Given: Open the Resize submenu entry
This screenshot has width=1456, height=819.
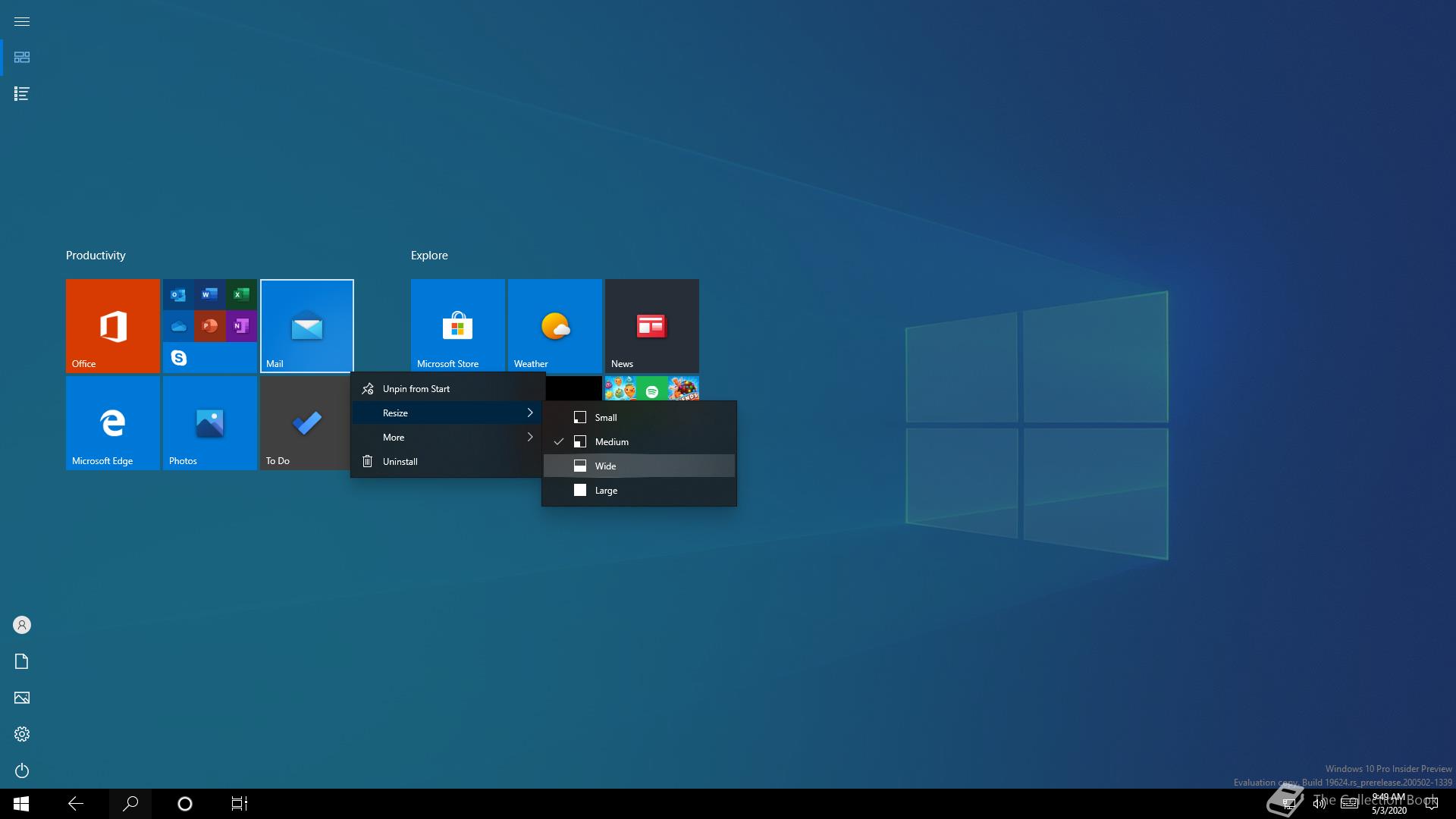Looking at the screenshot, I should point(448,413).
